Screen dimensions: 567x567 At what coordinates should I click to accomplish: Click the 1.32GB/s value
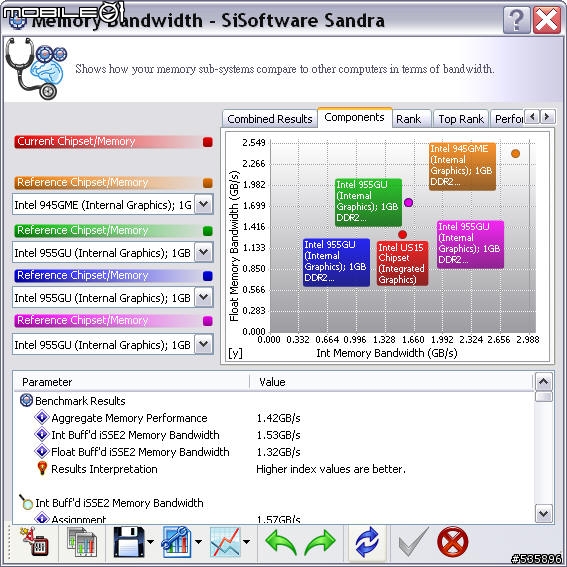click(278, 452)
